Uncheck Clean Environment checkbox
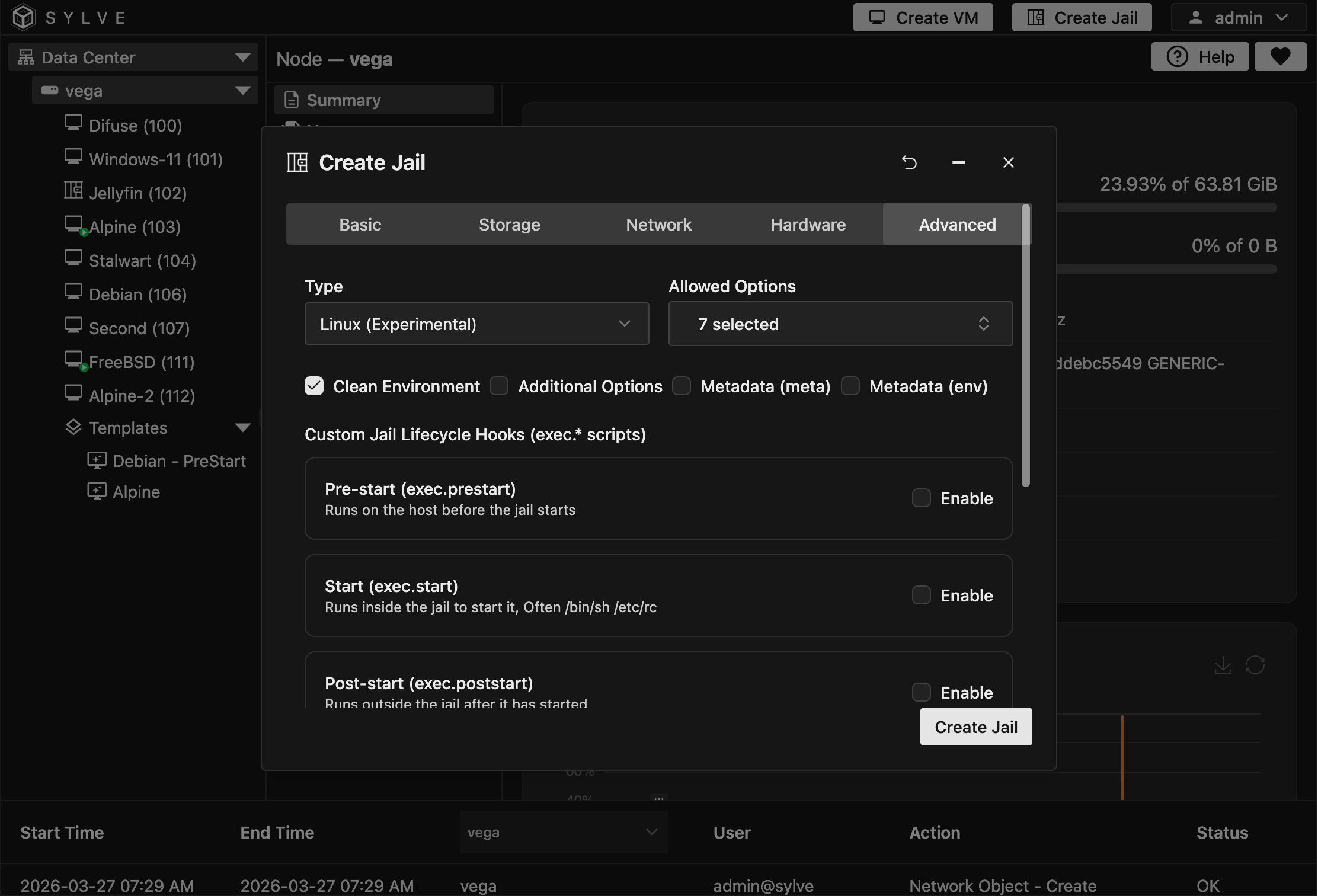 pos(314,386)
